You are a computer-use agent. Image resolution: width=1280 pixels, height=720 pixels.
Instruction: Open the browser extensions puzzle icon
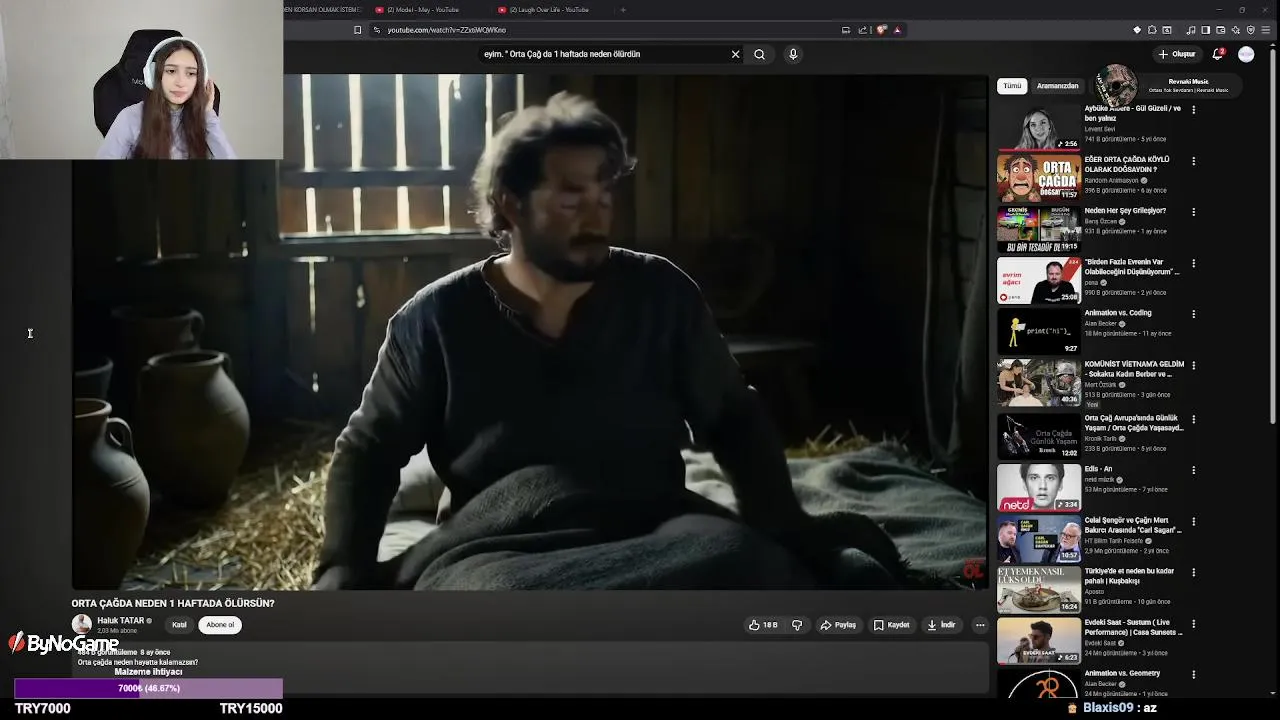[x=1152, y=30]
